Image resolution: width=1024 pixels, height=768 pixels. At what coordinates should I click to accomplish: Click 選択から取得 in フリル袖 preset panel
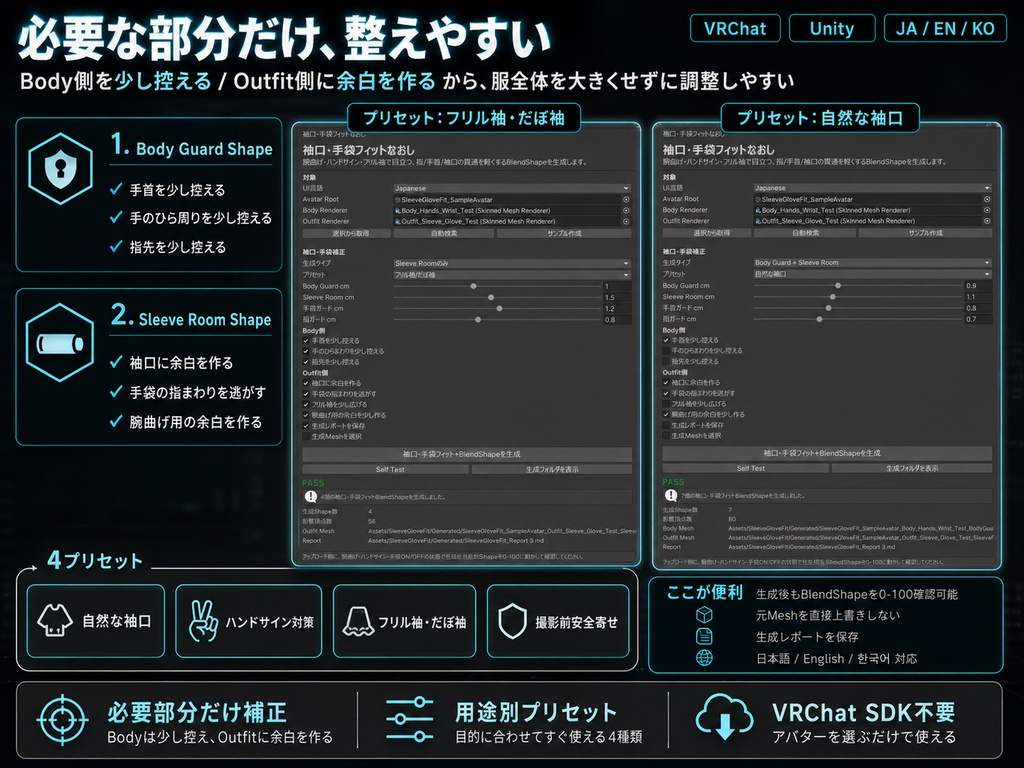point(346,233)
